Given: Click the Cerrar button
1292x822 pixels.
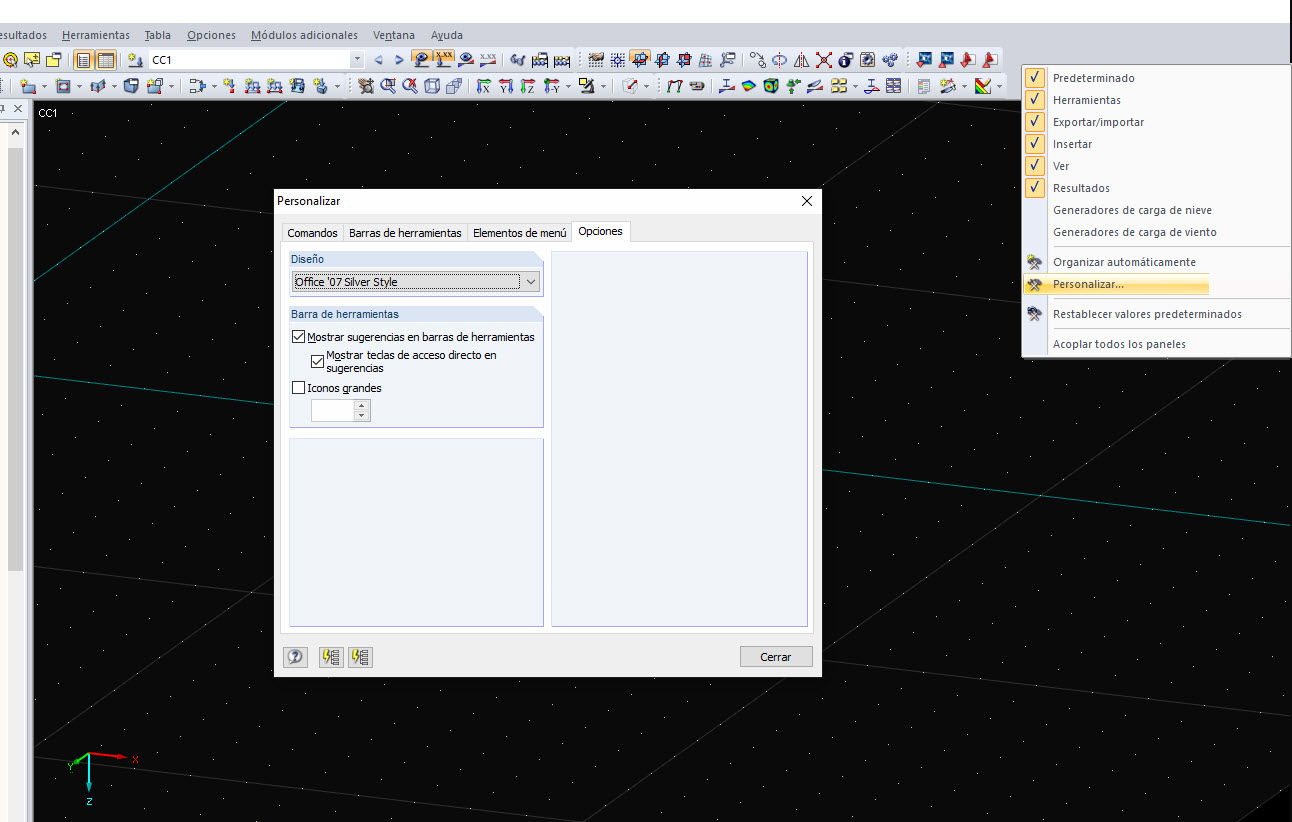Looking at the screenshot, I should tap(776, 657).
